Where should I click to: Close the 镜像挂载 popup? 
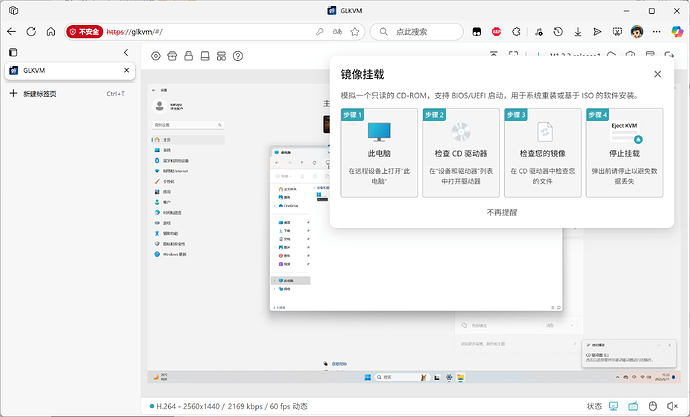pos(657,74)
